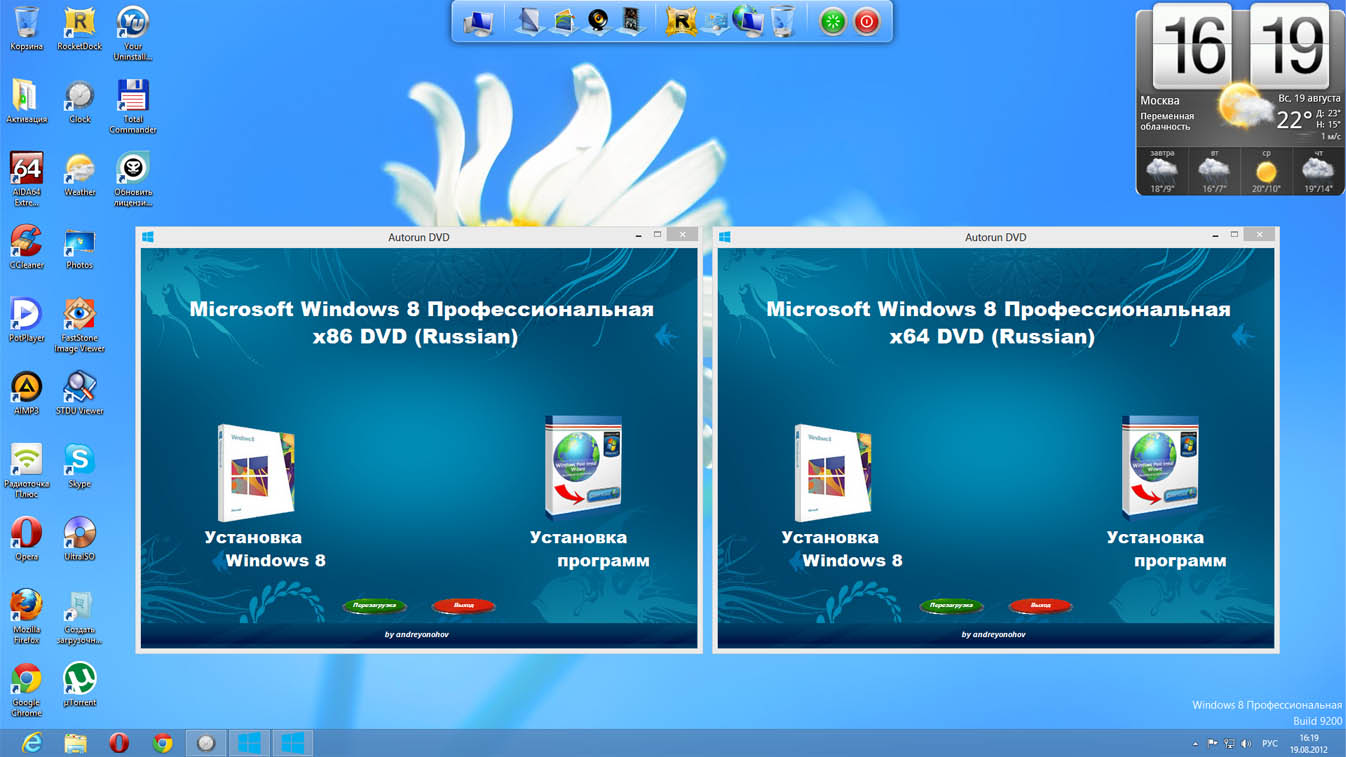Click the program installer box in x64 window

1160,467
